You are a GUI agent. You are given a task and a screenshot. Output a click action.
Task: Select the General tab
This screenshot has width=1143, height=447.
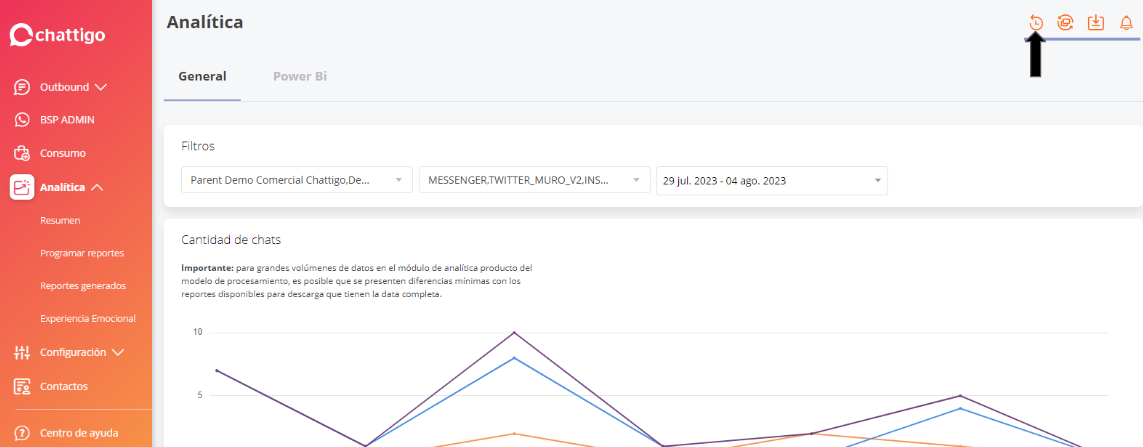[x=202, y=76]
